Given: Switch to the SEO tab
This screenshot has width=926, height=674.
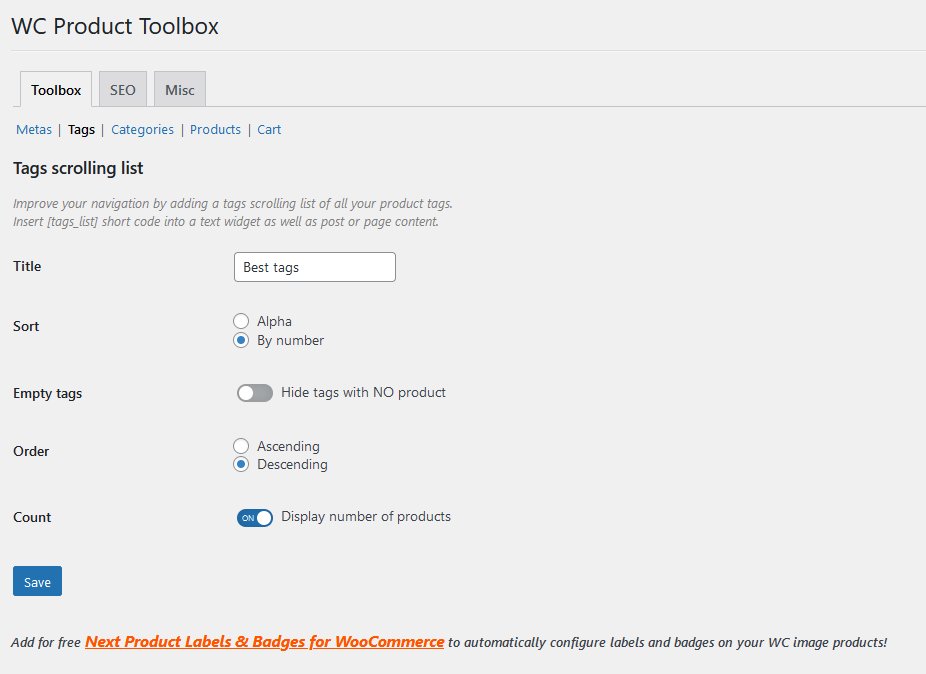Looking at the screenshot, I should [x=123, y=90].
